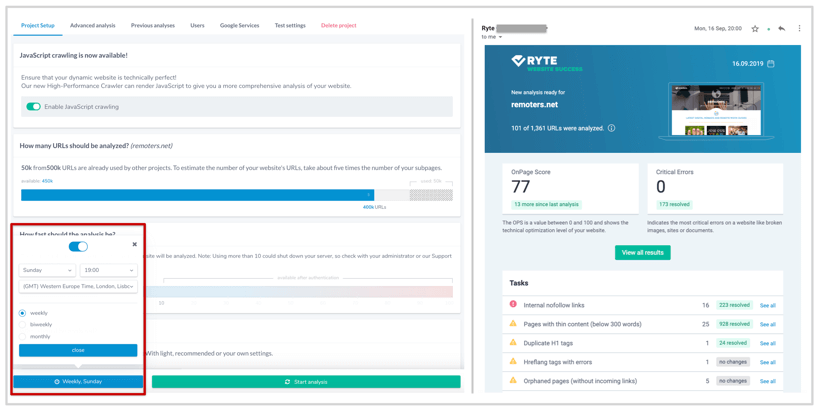Click the info icon beside URLs analyzed
Screen dimensions: 820x413
coord(611,128)
